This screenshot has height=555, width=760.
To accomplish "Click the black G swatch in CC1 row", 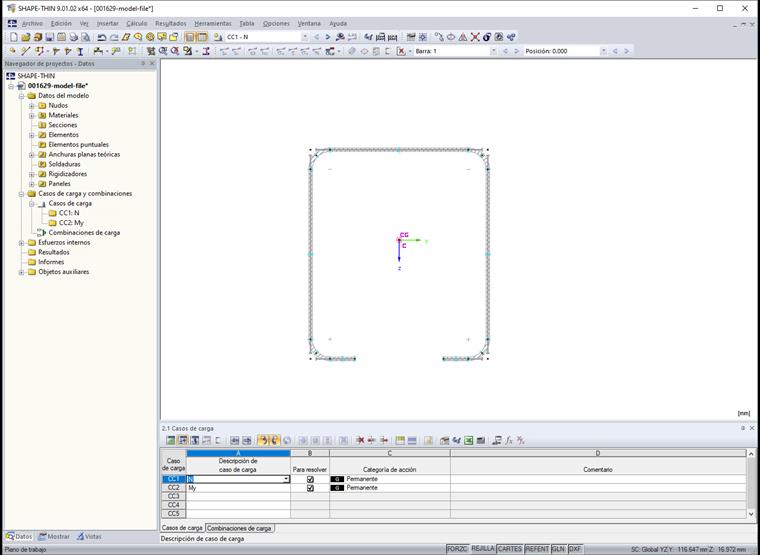I will pos(337,479).
